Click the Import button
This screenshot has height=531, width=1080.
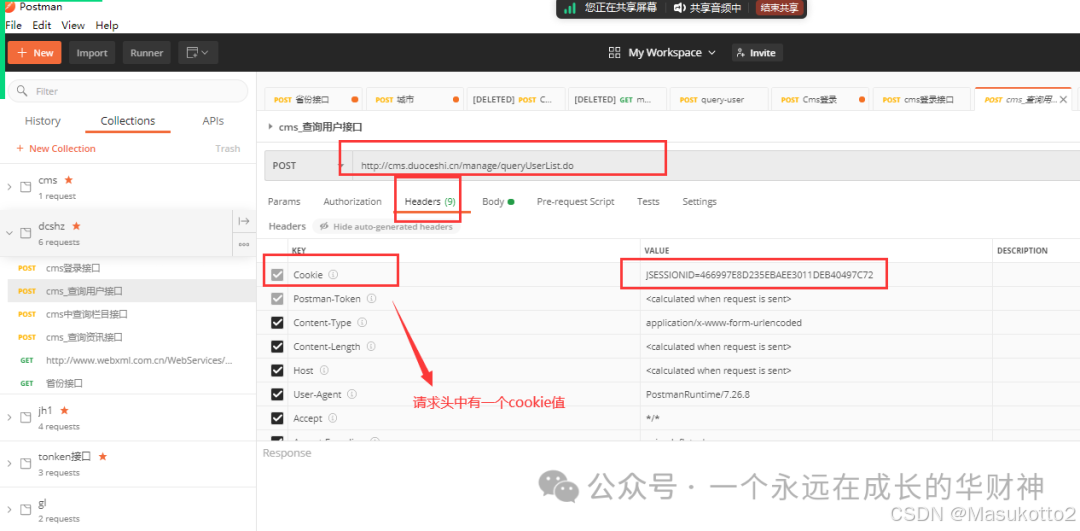[x=92, y=53]
